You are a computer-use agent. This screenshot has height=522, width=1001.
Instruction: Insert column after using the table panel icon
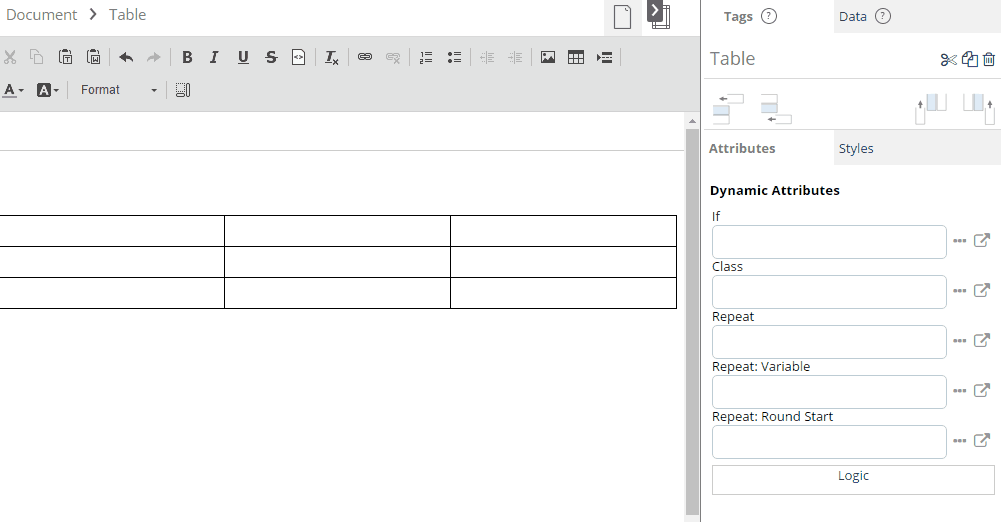(x=979, y=108)
